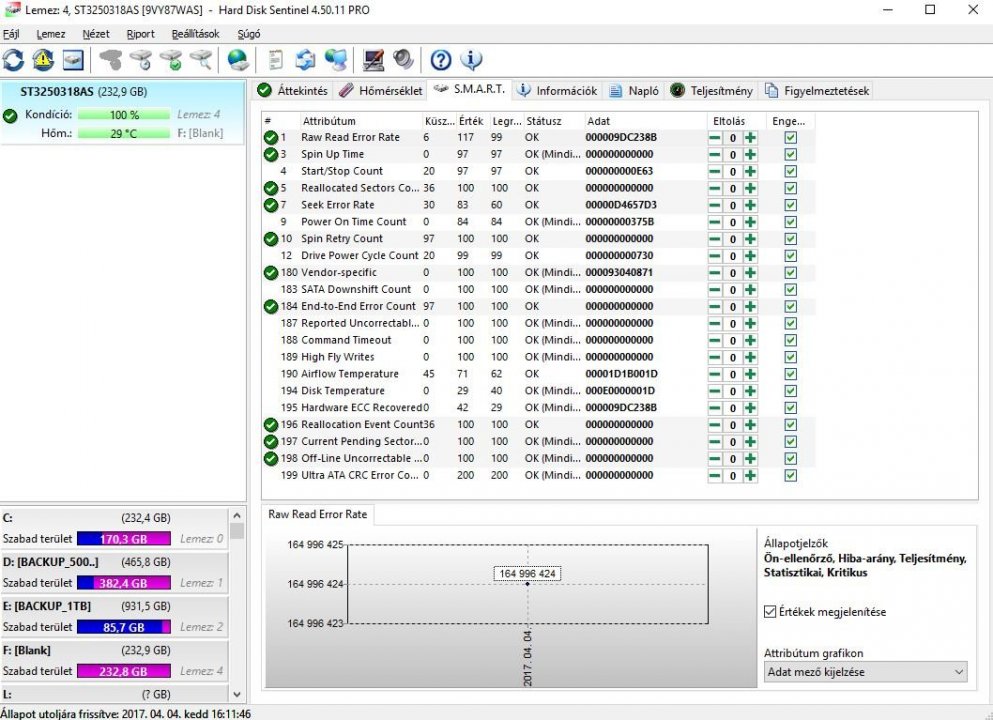Sort by the Státusz column header
The height and width of the screenshot is (720, 993).
click(552, 121)
